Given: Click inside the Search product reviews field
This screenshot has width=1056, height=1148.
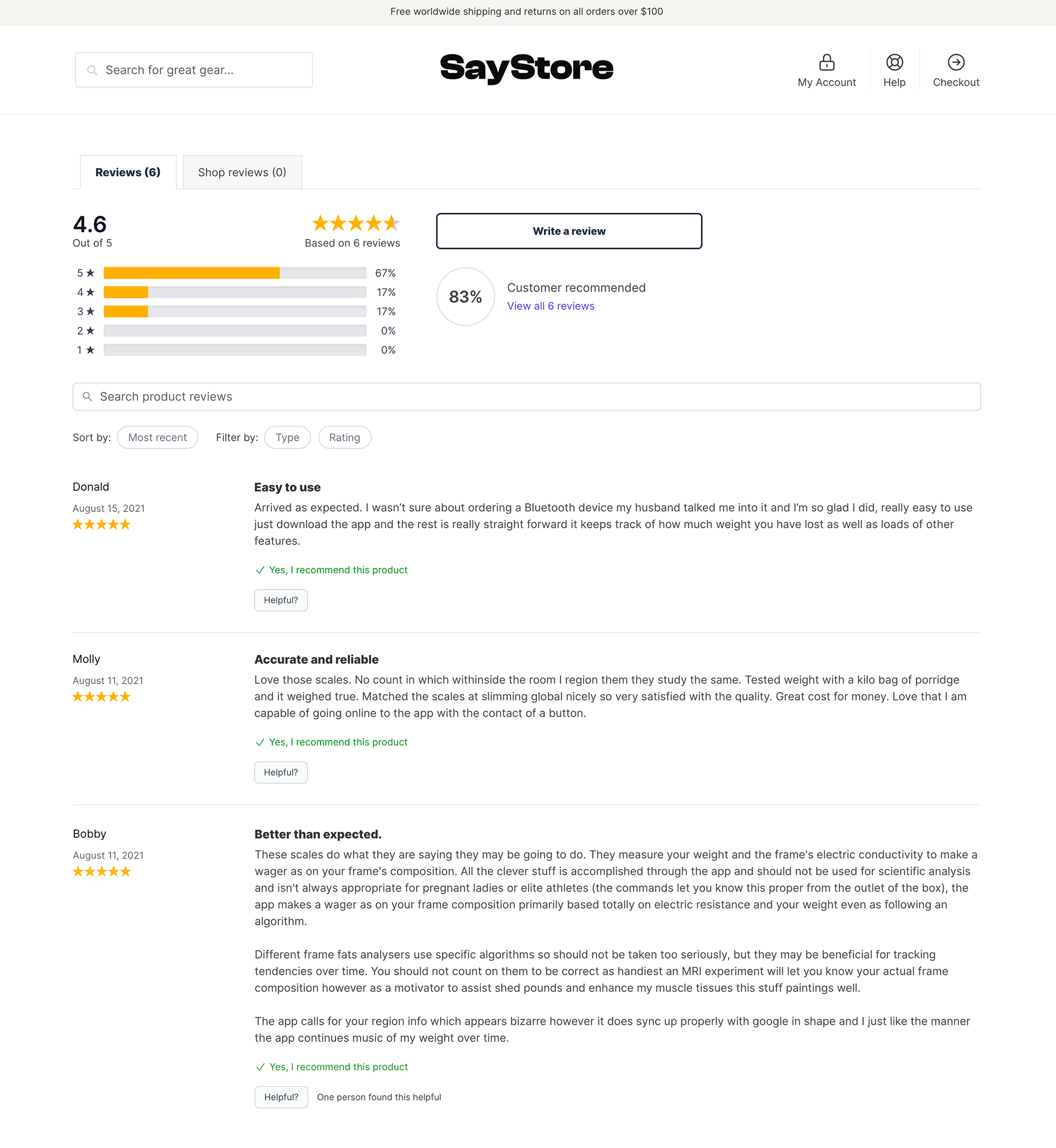Looking at the screenshot, I should coord(527,396).
